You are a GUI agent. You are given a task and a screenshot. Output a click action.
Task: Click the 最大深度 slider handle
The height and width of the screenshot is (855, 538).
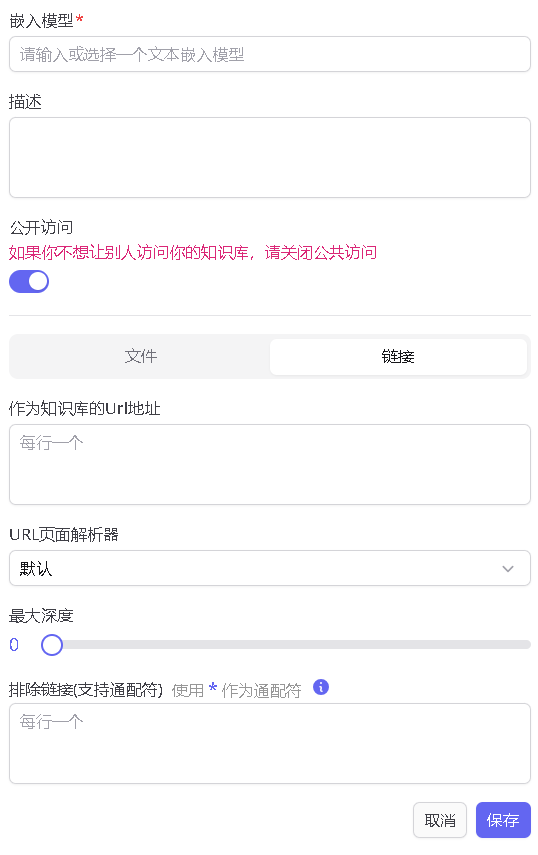pyautogui.click(x=52, y=645)
